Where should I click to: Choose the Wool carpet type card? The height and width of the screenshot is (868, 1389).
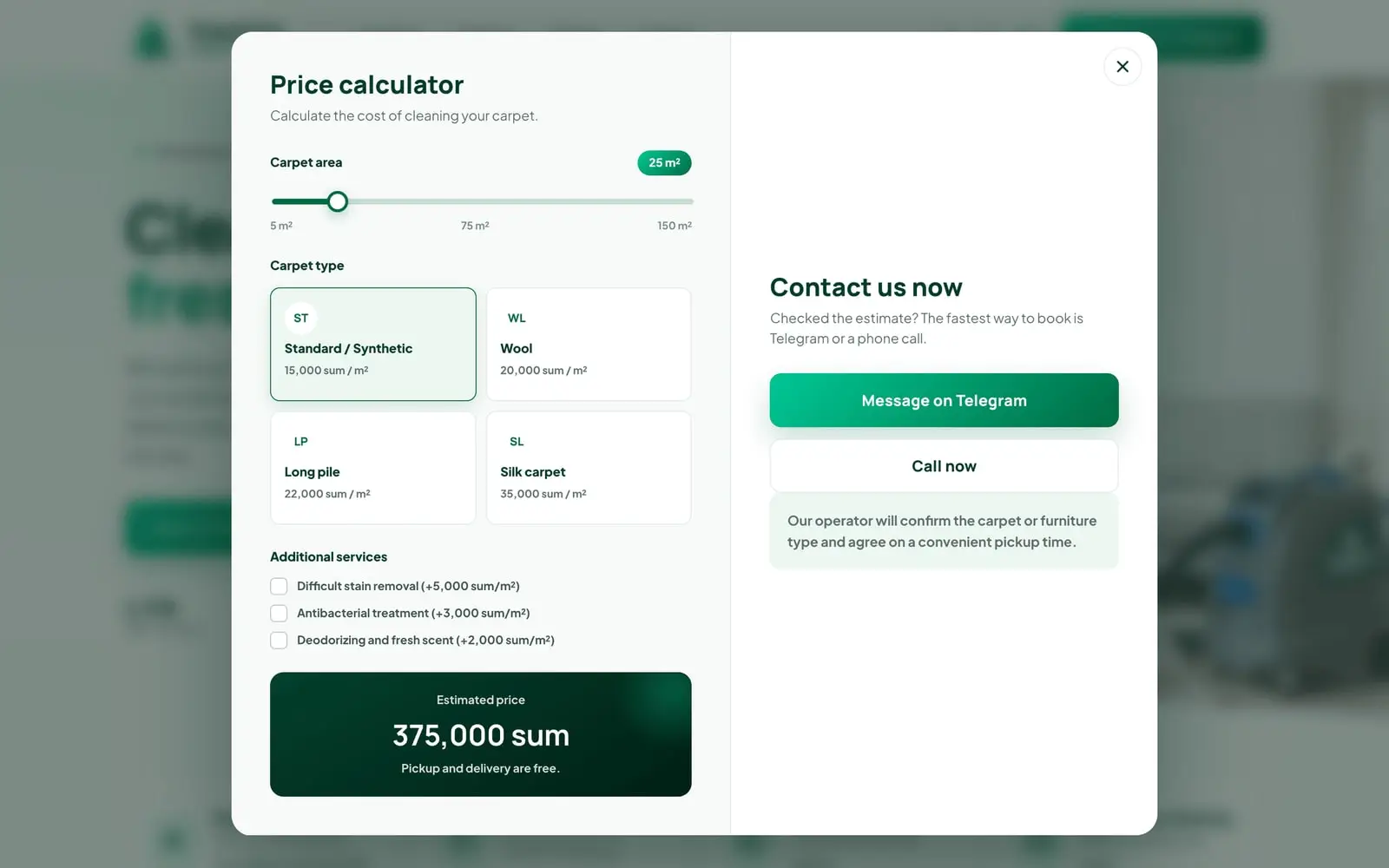[589, 345]
